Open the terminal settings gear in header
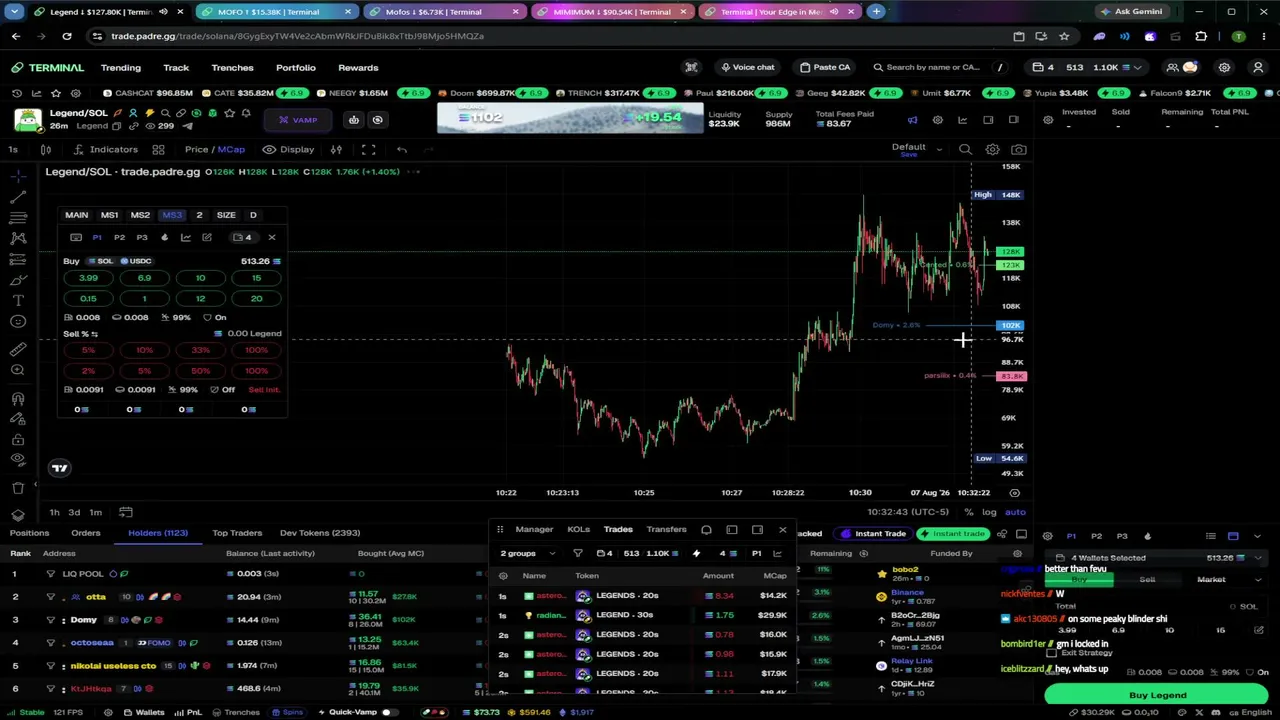The image size is (1280, 720). [1224, 67]
